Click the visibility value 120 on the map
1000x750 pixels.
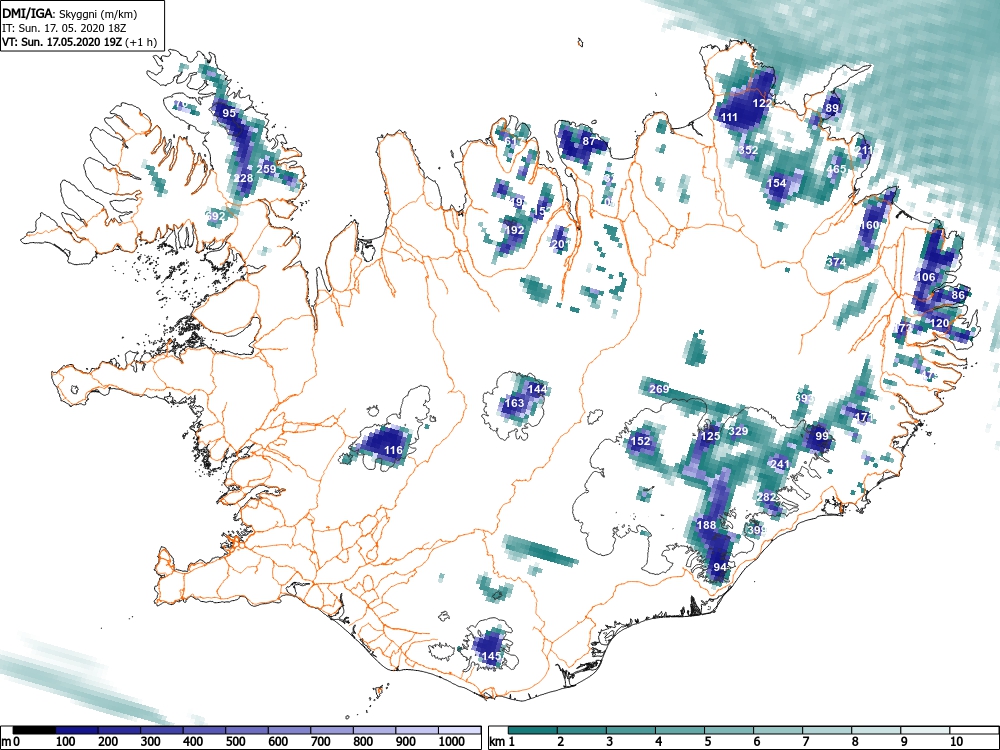[940, 323]
